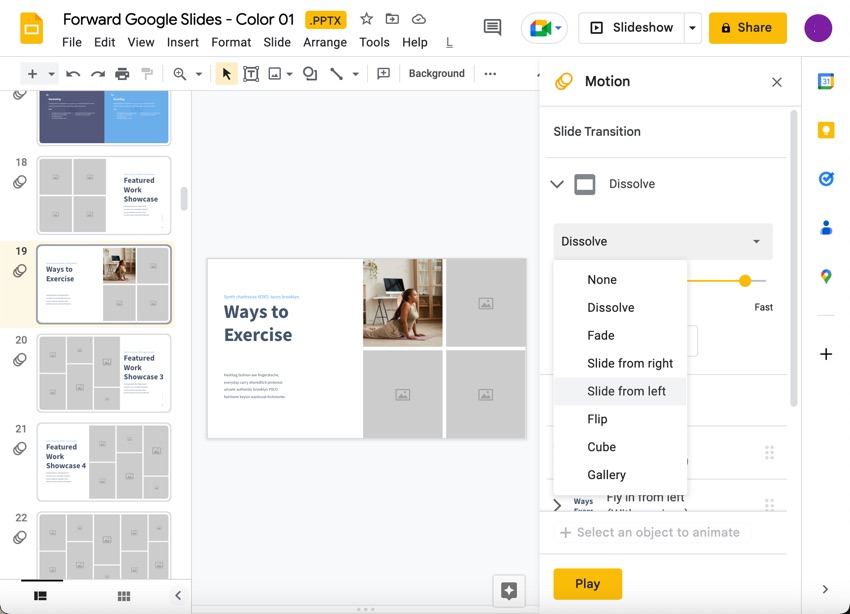
Task: Open comment history icon
Action: point(492,28)
